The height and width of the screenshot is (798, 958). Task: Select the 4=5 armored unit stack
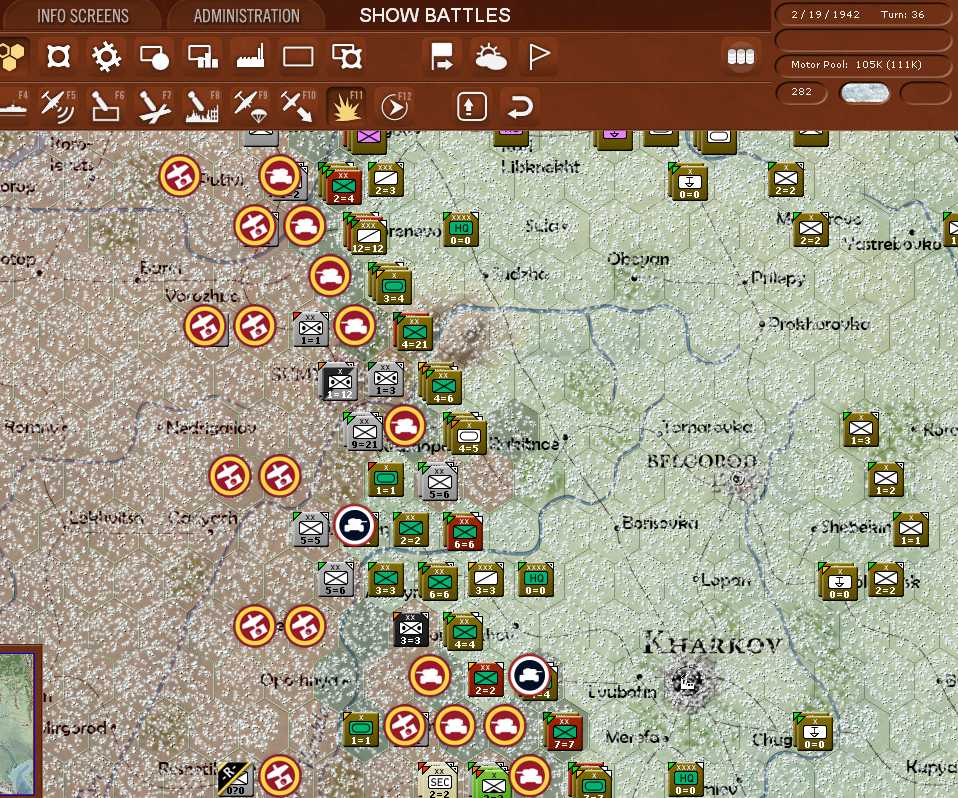[x=469, y=436]
